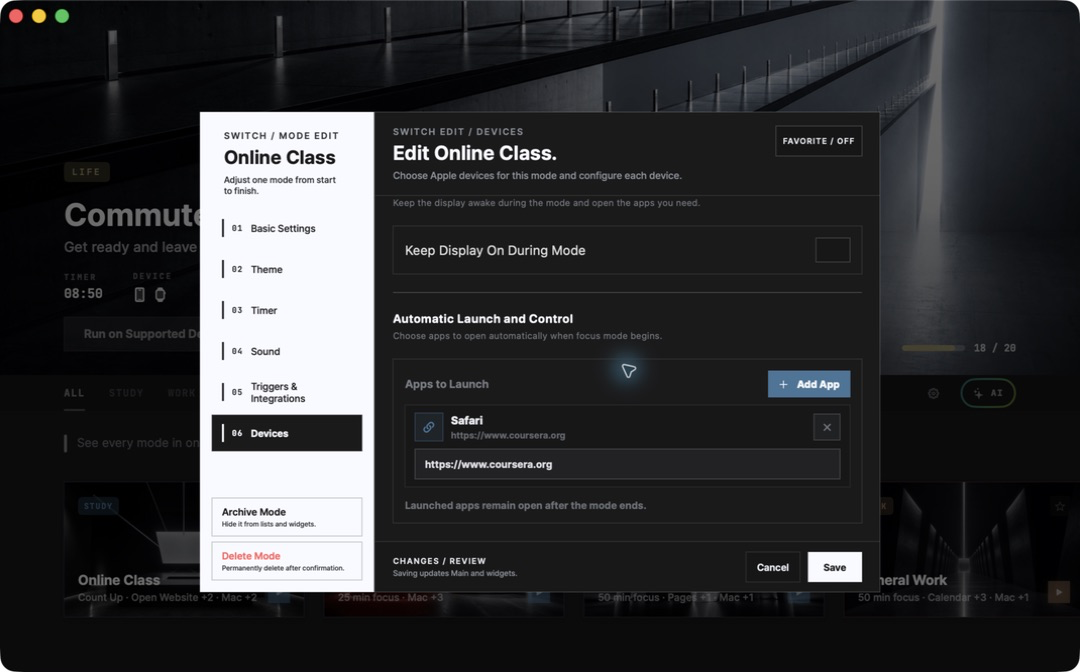Click the CHANGES / REVIEW label

pyautogui.click(x=439, y=561)
